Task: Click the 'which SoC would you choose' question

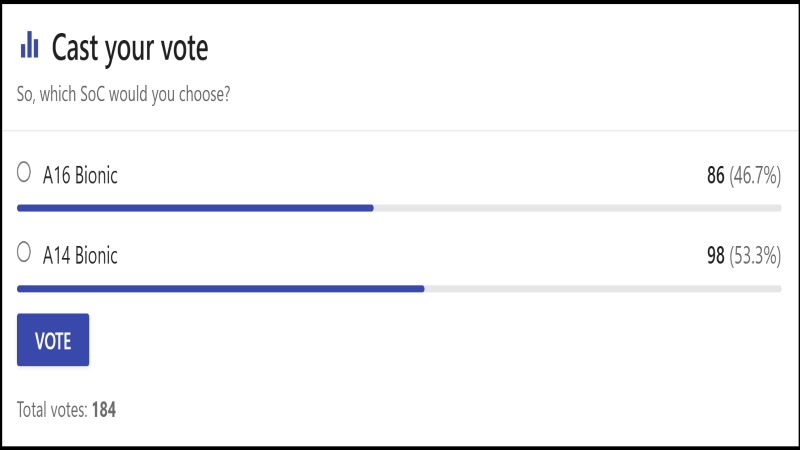Action: pos(125,96)
